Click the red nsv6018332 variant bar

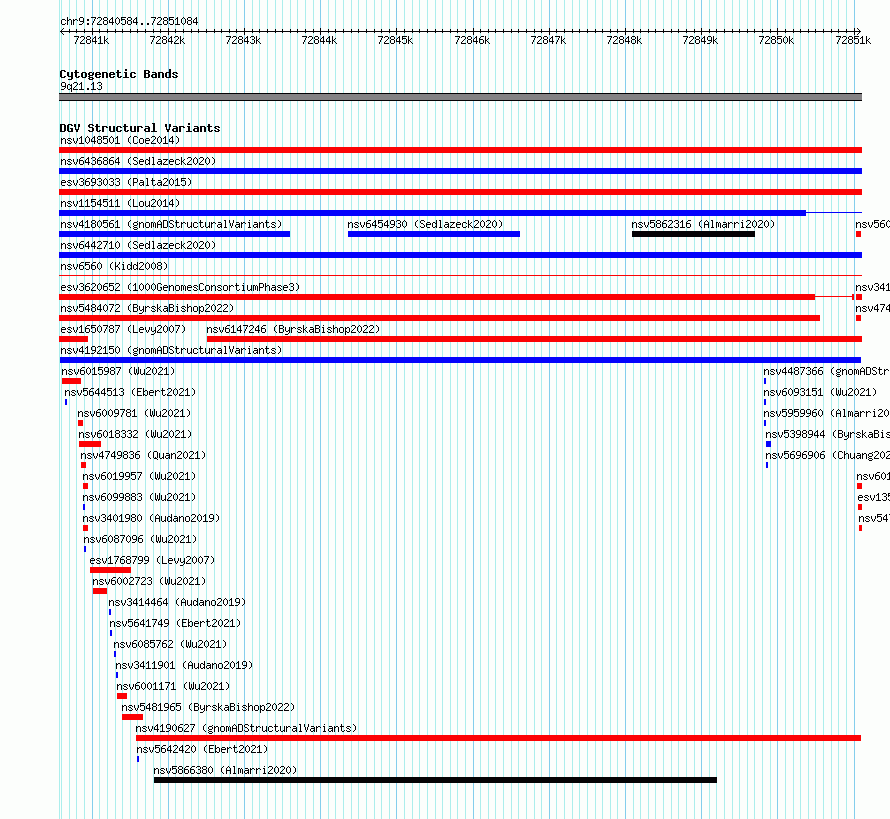click(x=90, y=444)
